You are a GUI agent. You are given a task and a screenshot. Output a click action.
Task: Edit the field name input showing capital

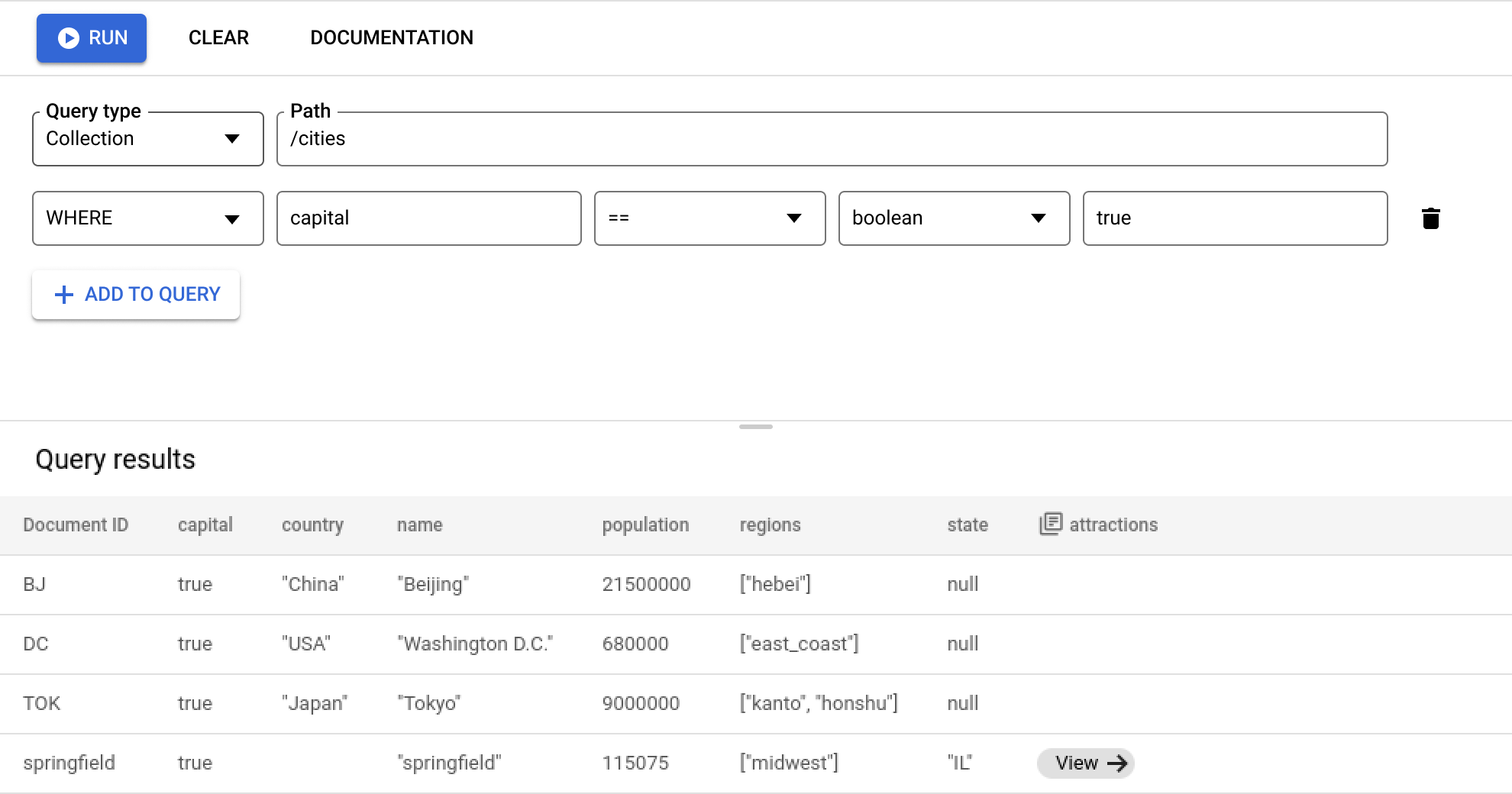(428, 218)
